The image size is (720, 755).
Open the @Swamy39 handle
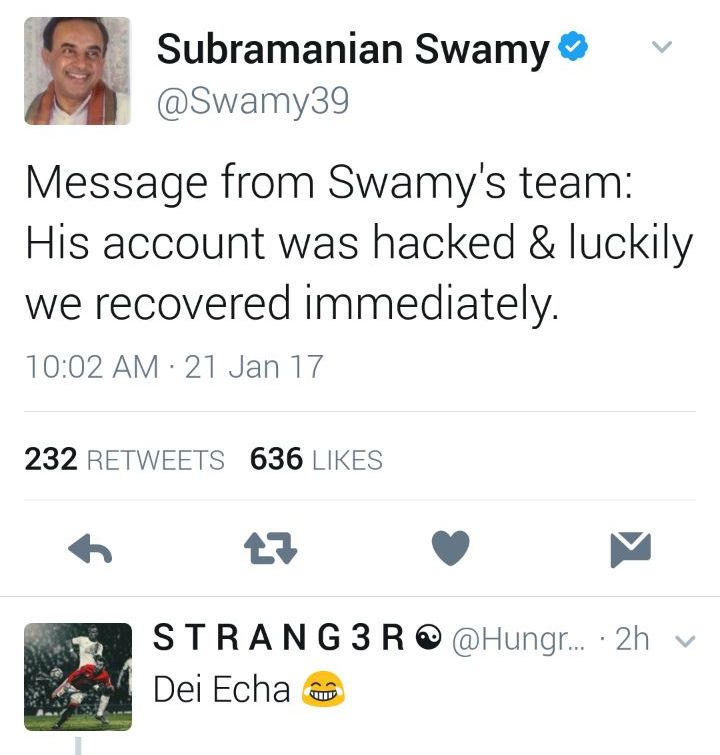point(253,101)
